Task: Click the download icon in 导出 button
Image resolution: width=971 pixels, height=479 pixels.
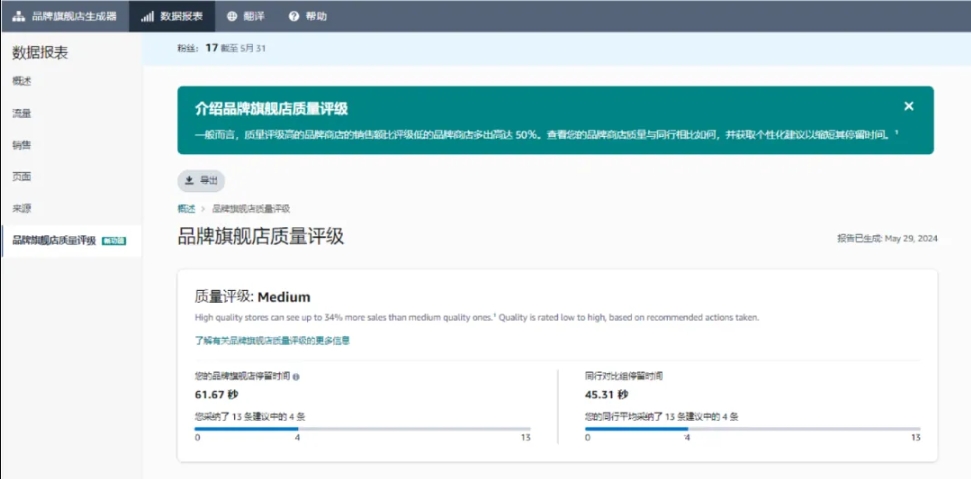Action: pos(190,181)
